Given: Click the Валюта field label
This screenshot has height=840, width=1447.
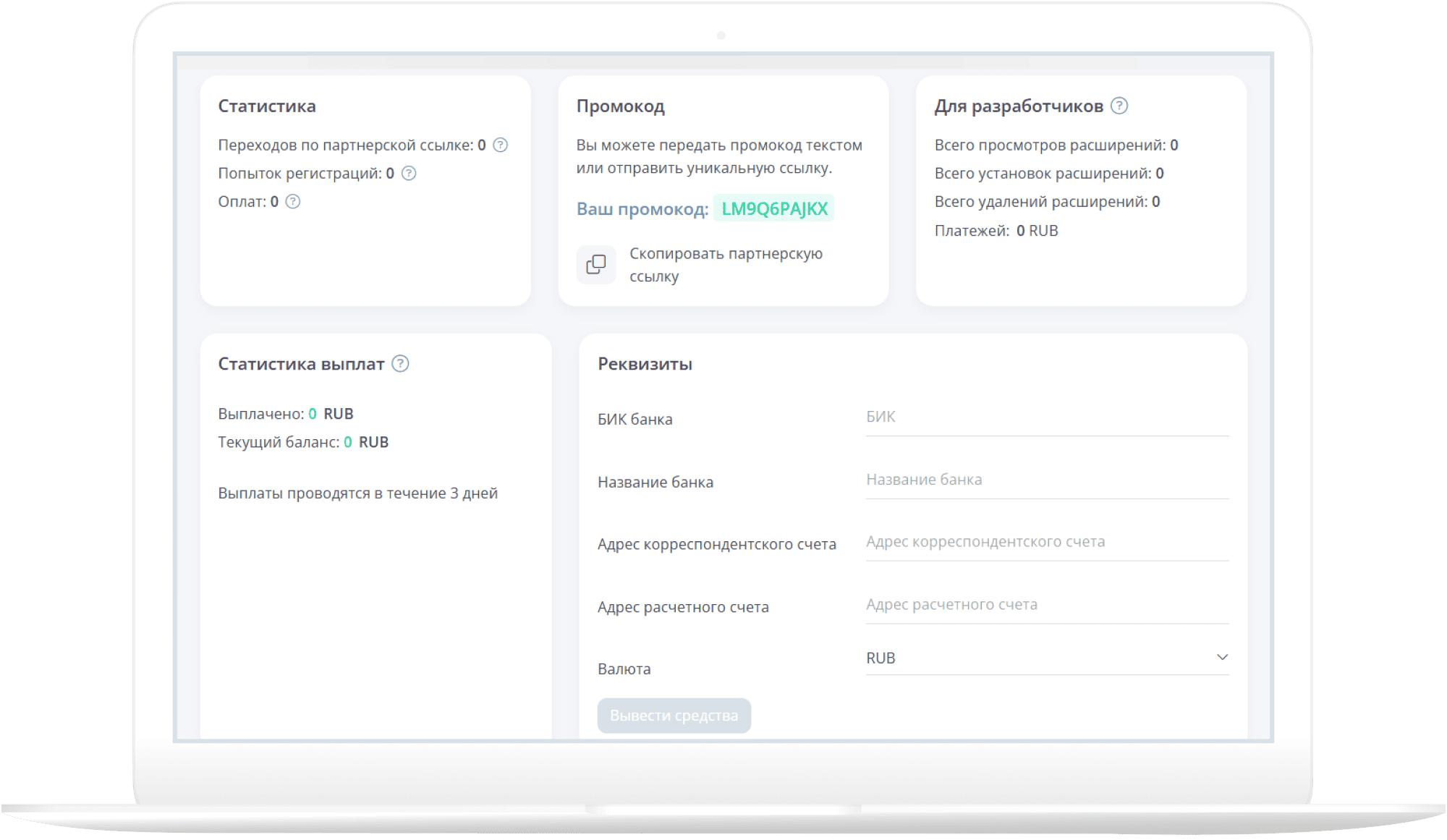Looking at the screenshot, I should click(624, 669).
